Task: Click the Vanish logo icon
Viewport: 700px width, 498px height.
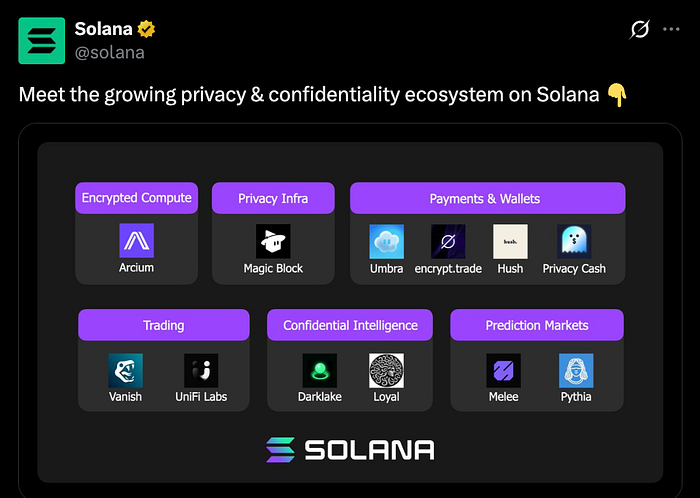Action: coord(125,371)
